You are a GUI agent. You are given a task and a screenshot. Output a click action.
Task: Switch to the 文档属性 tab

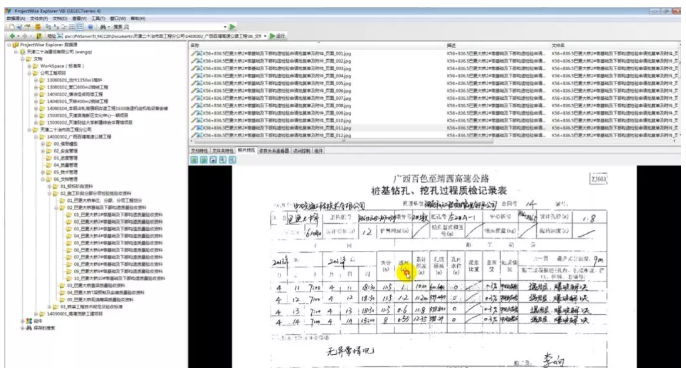click(x=200, y=150)
